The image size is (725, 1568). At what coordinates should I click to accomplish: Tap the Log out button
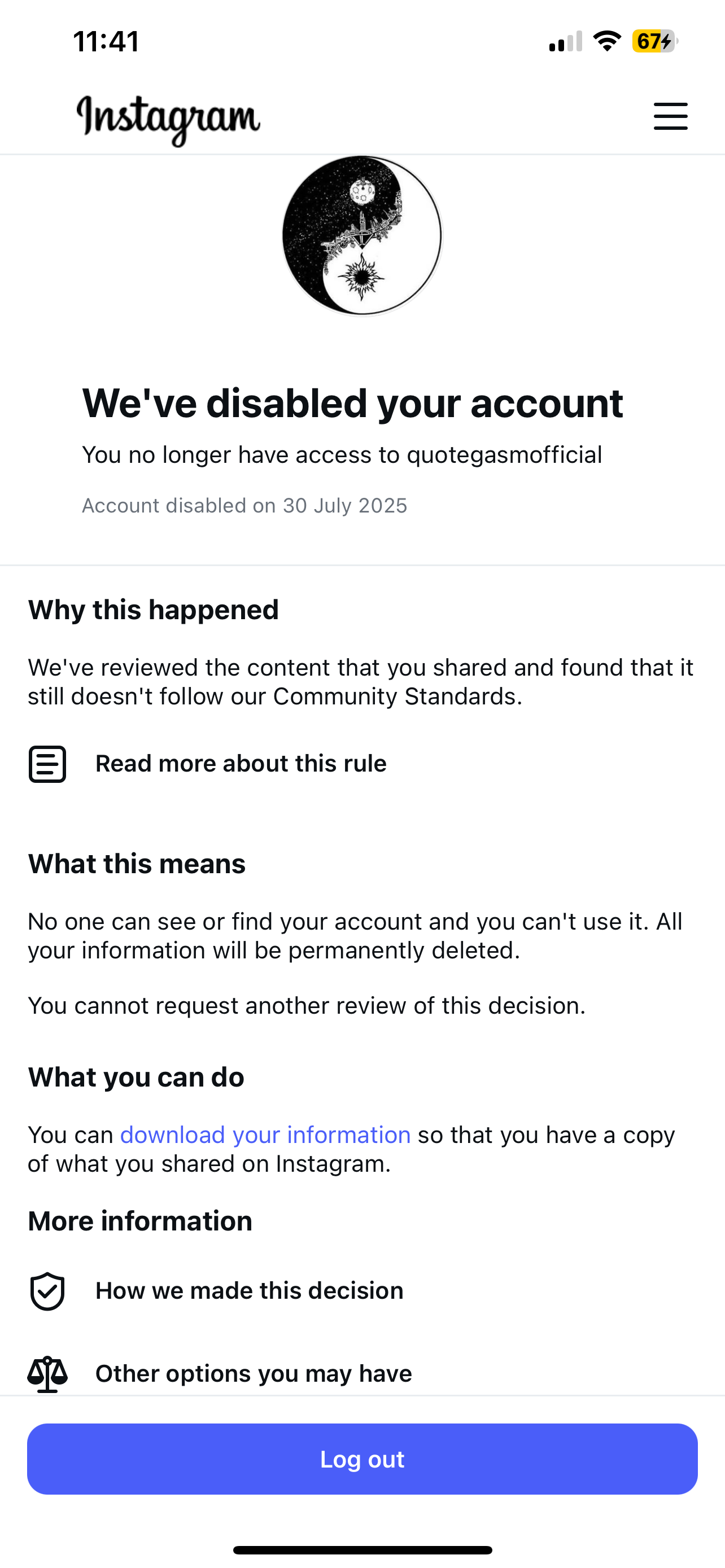pos(362,1459)
